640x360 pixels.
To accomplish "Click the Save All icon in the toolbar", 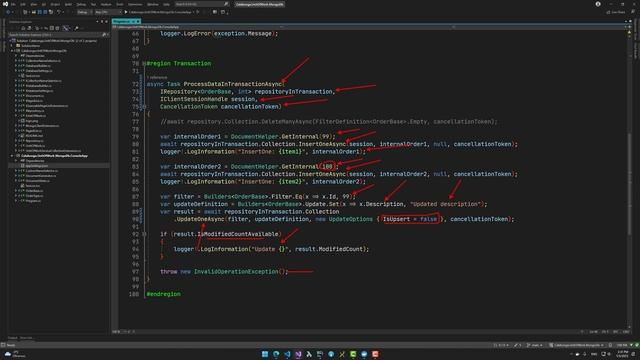I will tap(45, 12).
